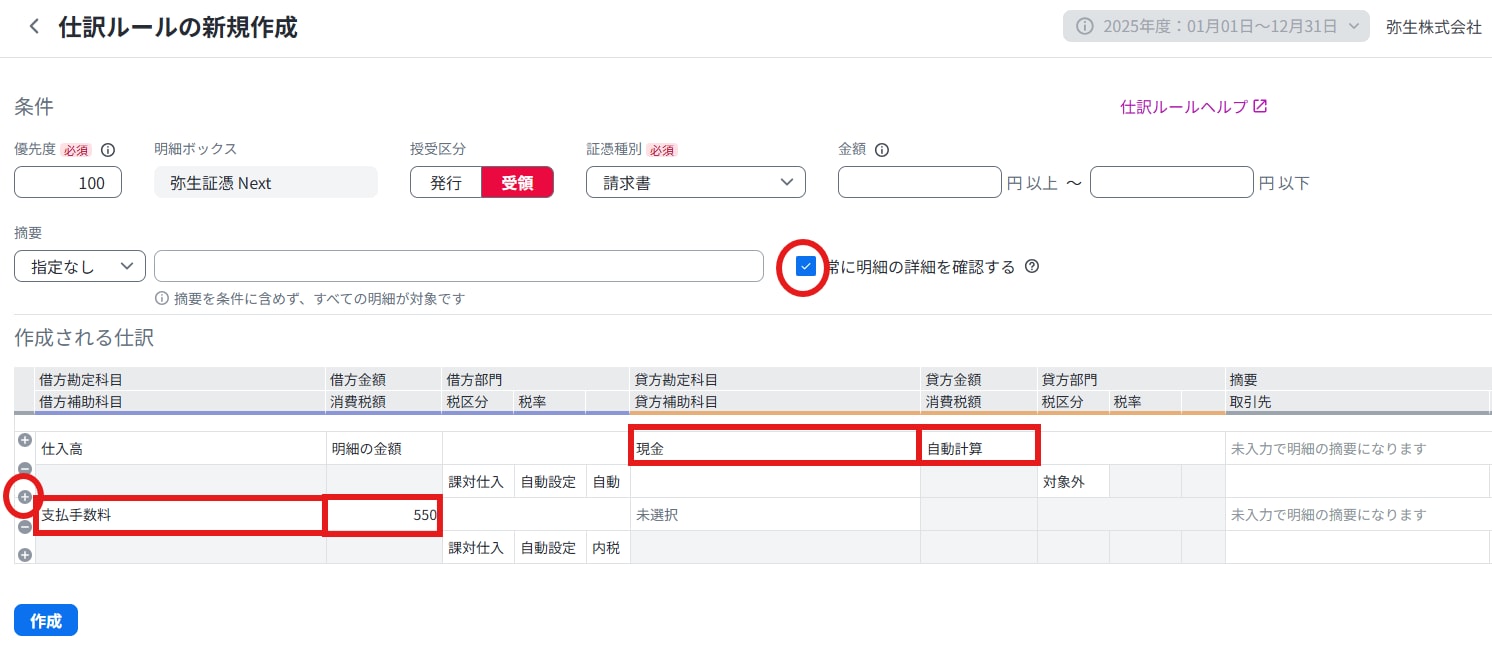1492x648 pixels.
Task: Click the 摘要 placeholder cell in the 仕入高 row
Action: coord(1358,449)
